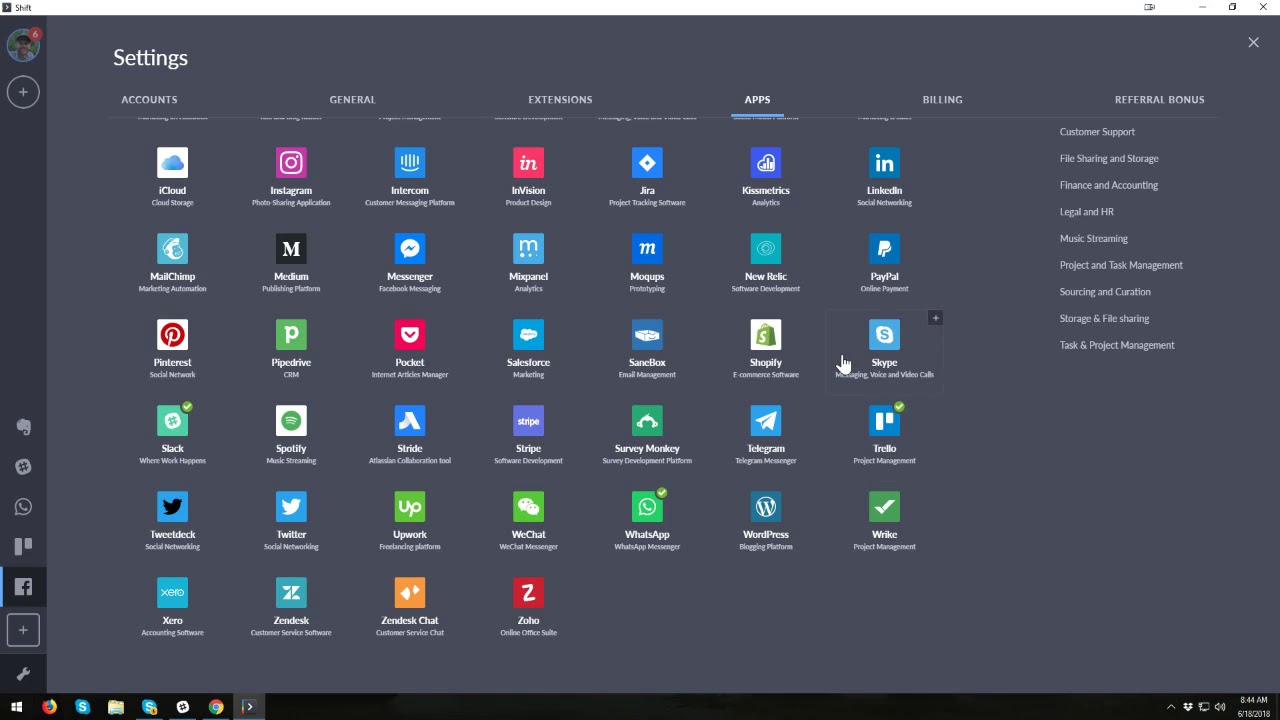Click the plus badge on Skype tile
This screenshot has width=1280, height=720.
tap(935, 318)
